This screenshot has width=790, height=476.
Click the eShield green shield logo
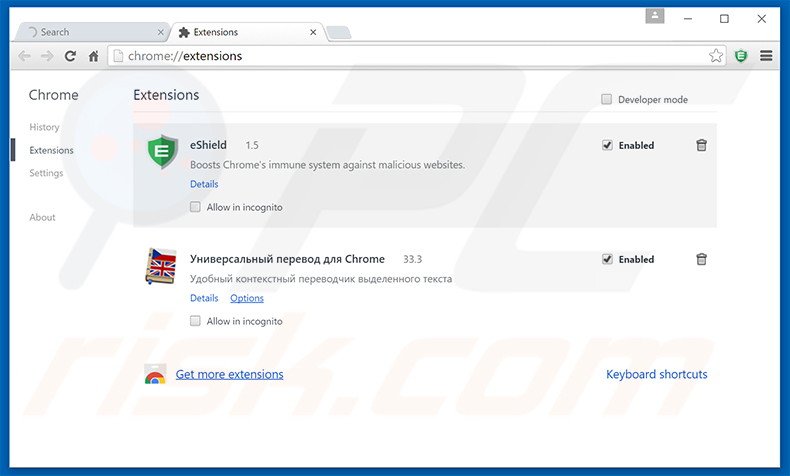[162, 152]
